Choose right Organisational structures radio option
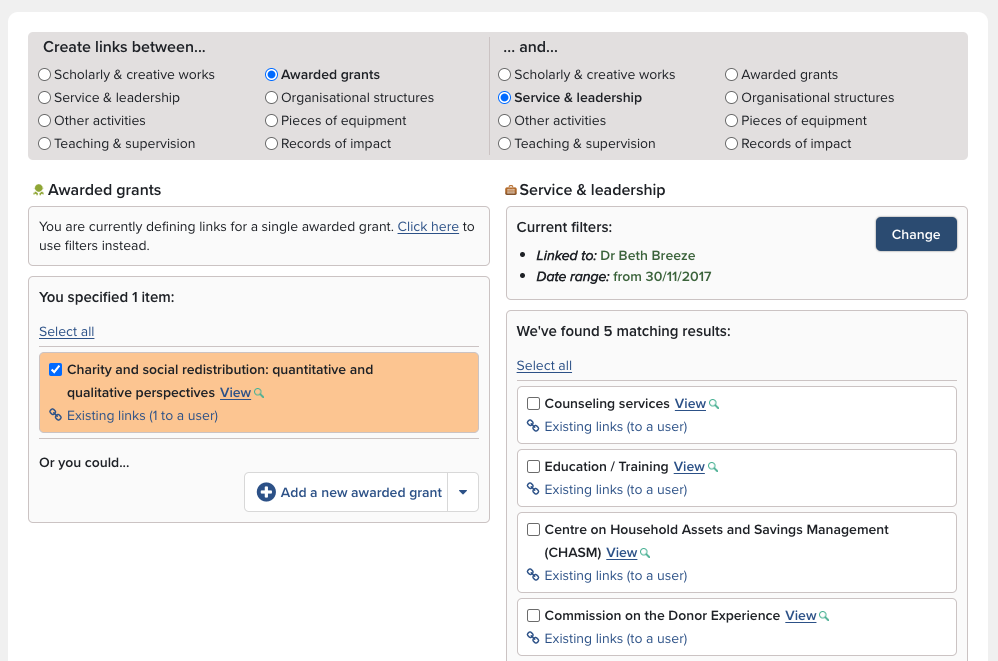The image size is (998, 661). tap(731, 98)
